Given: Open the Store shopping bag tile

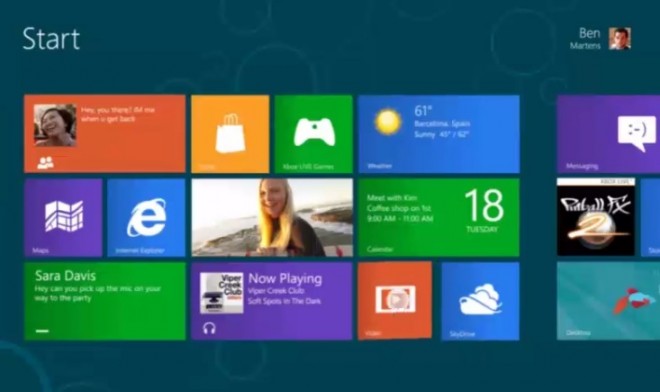Looking at the screenshot, I should (230, 134).
